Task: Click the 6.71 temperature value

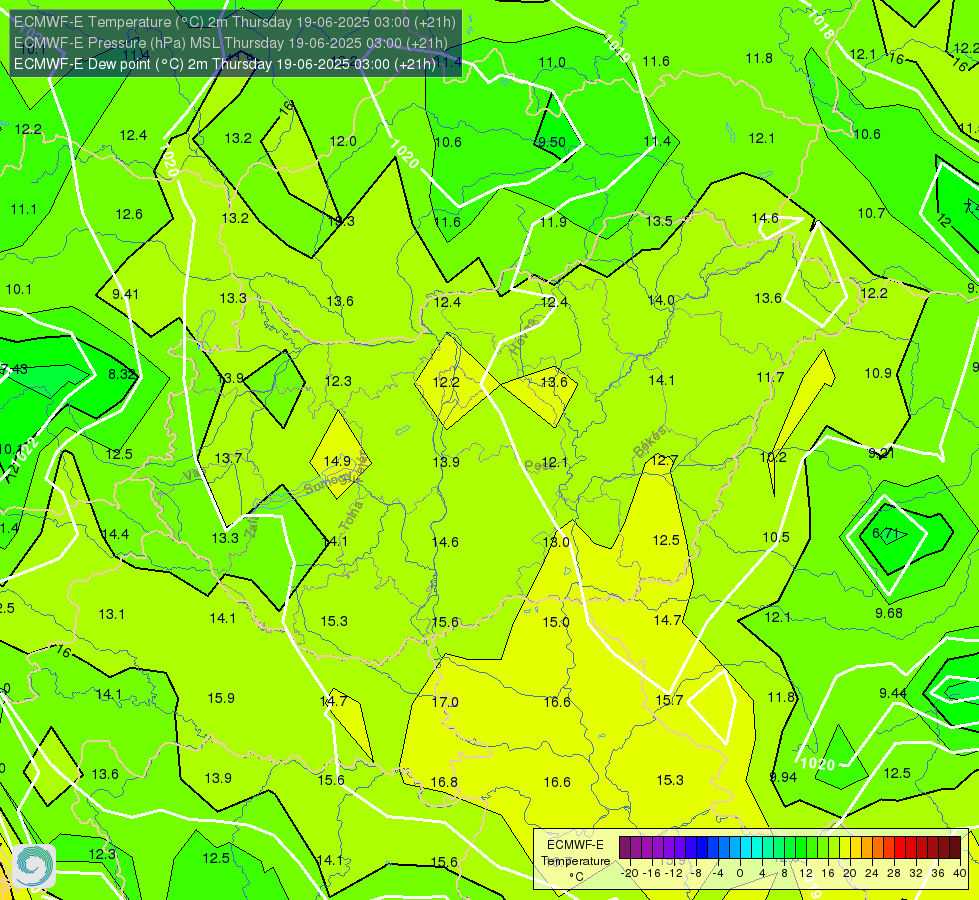Action: (x=886, y=533)
